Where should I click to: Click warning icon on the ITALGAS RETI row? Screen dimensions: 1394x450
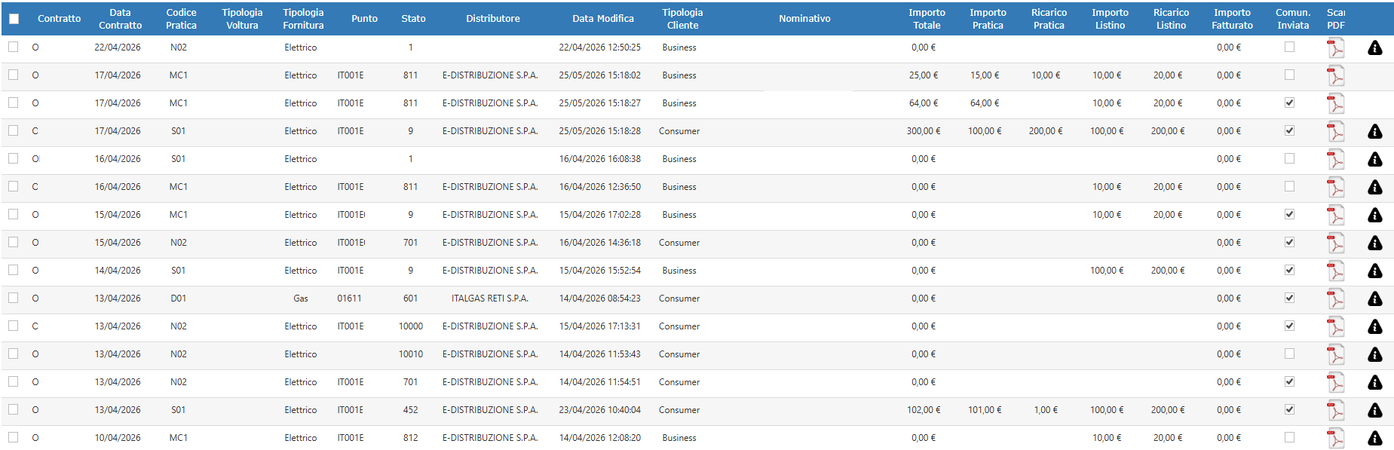1375,299
